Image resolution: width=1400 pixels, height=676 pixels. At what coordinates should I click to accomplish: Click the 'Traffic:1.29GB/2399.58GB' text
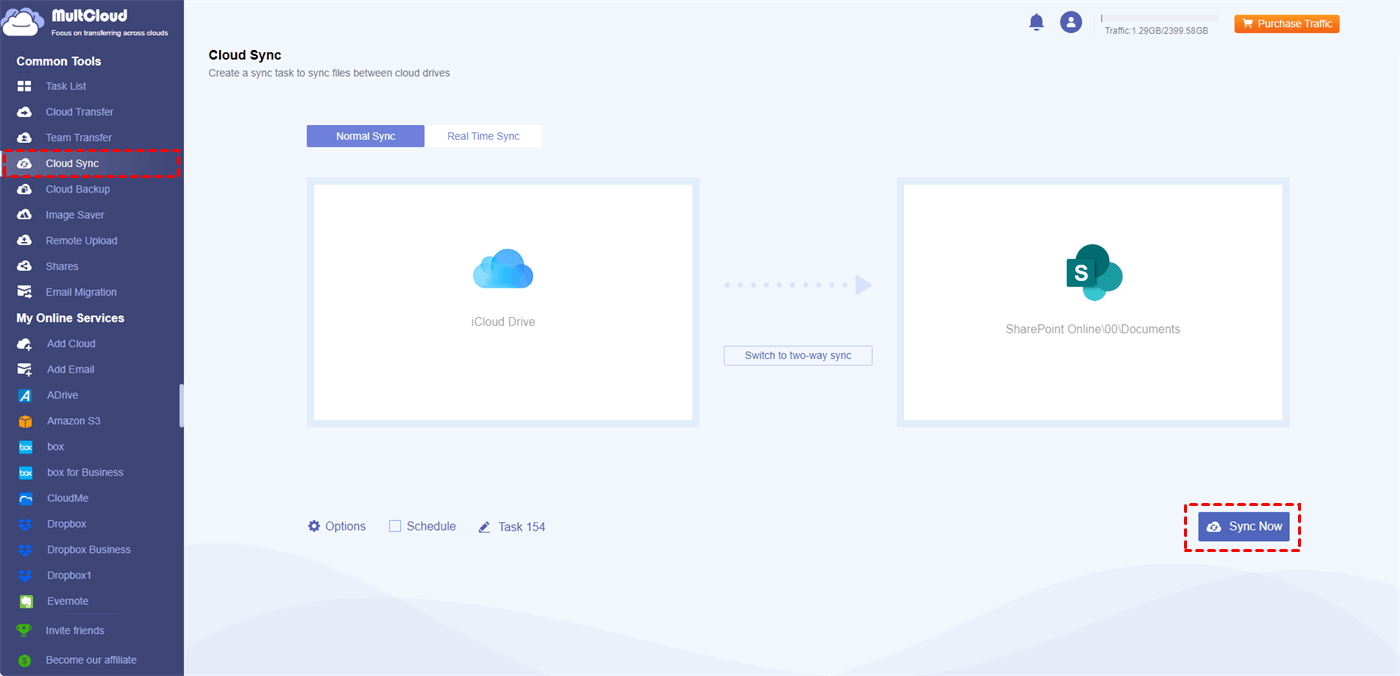coord(1156,31)
